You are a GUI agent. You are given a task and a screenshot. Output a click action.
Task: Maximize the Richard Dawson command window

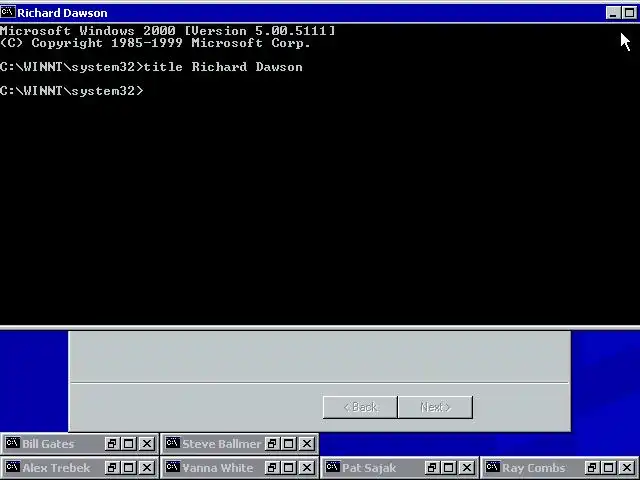(629, 13)
